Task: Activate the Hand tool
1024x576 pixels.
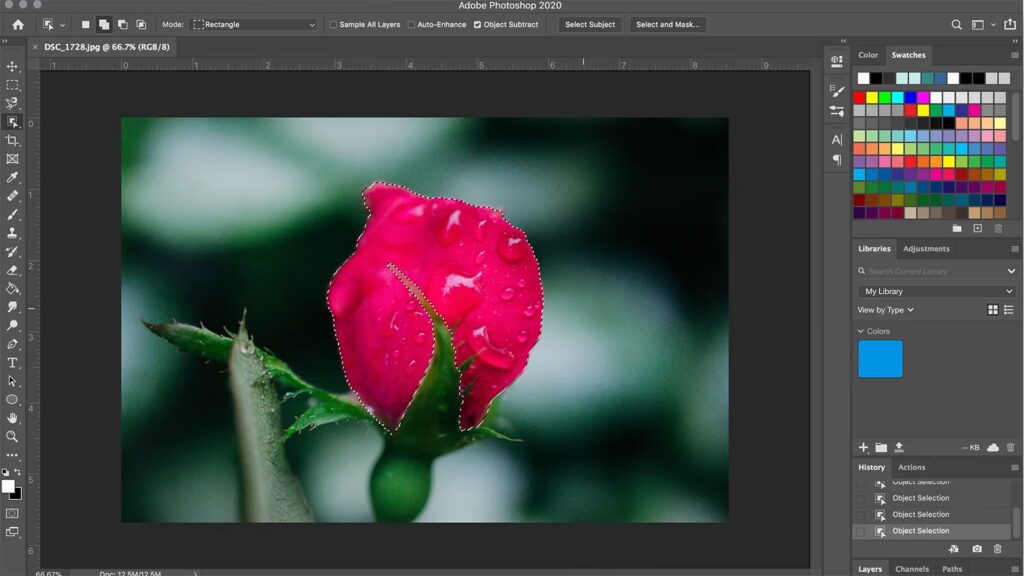Action: 12,418
